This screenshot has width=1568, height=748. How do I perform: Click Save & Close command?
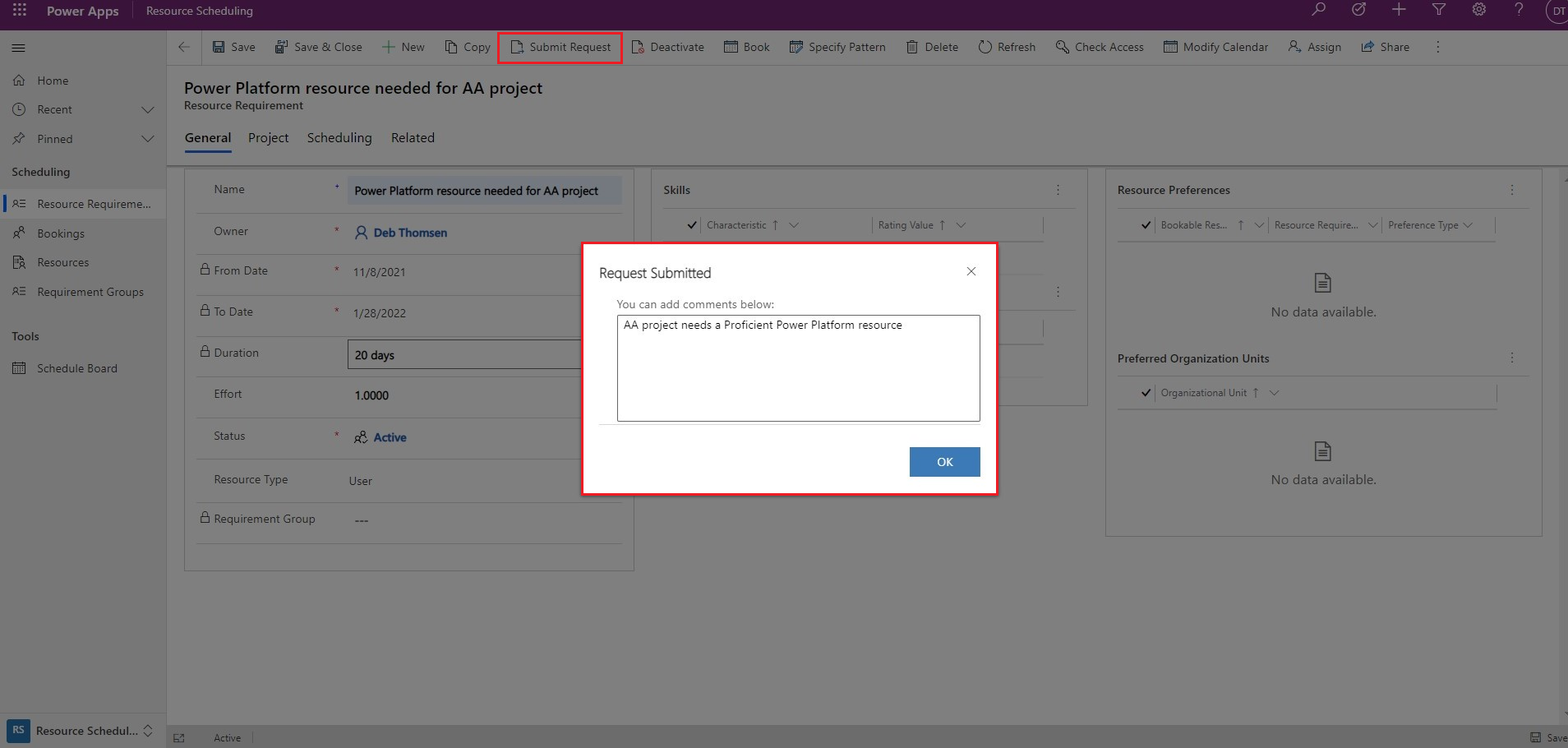[x=319, y=47]
